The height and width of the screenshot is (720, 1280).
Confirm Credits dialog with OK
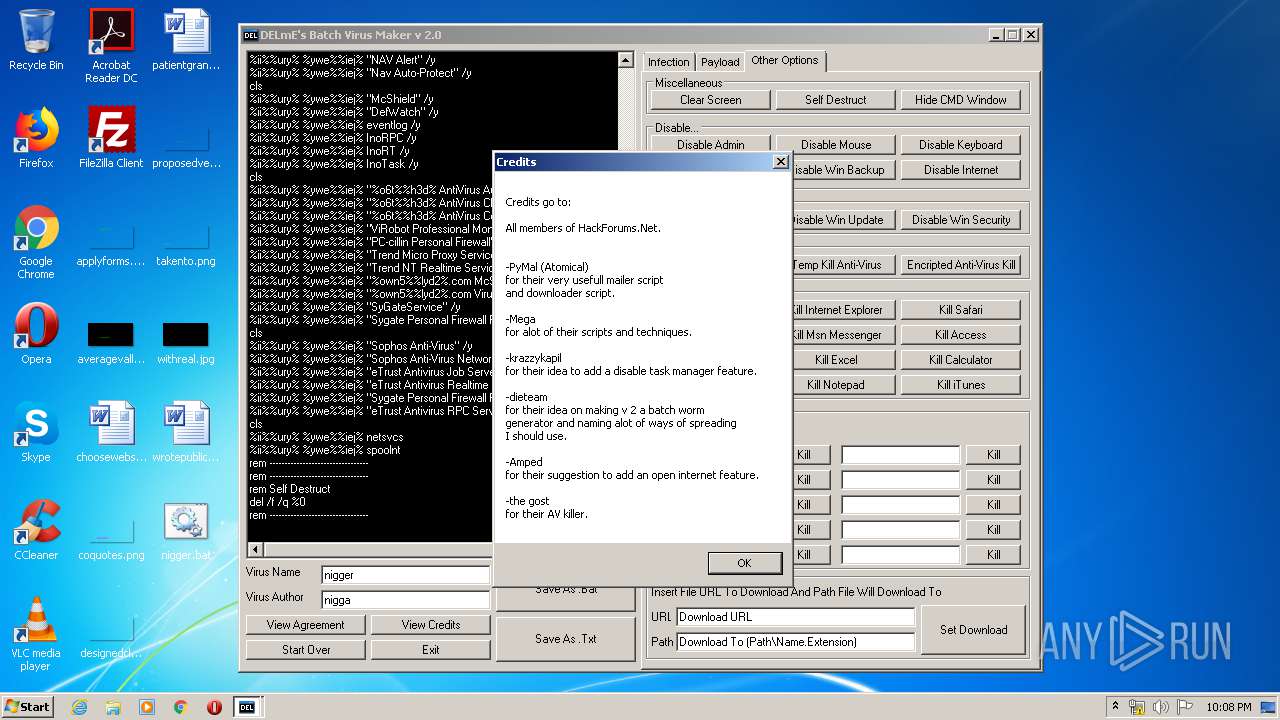tap(744, 563)
